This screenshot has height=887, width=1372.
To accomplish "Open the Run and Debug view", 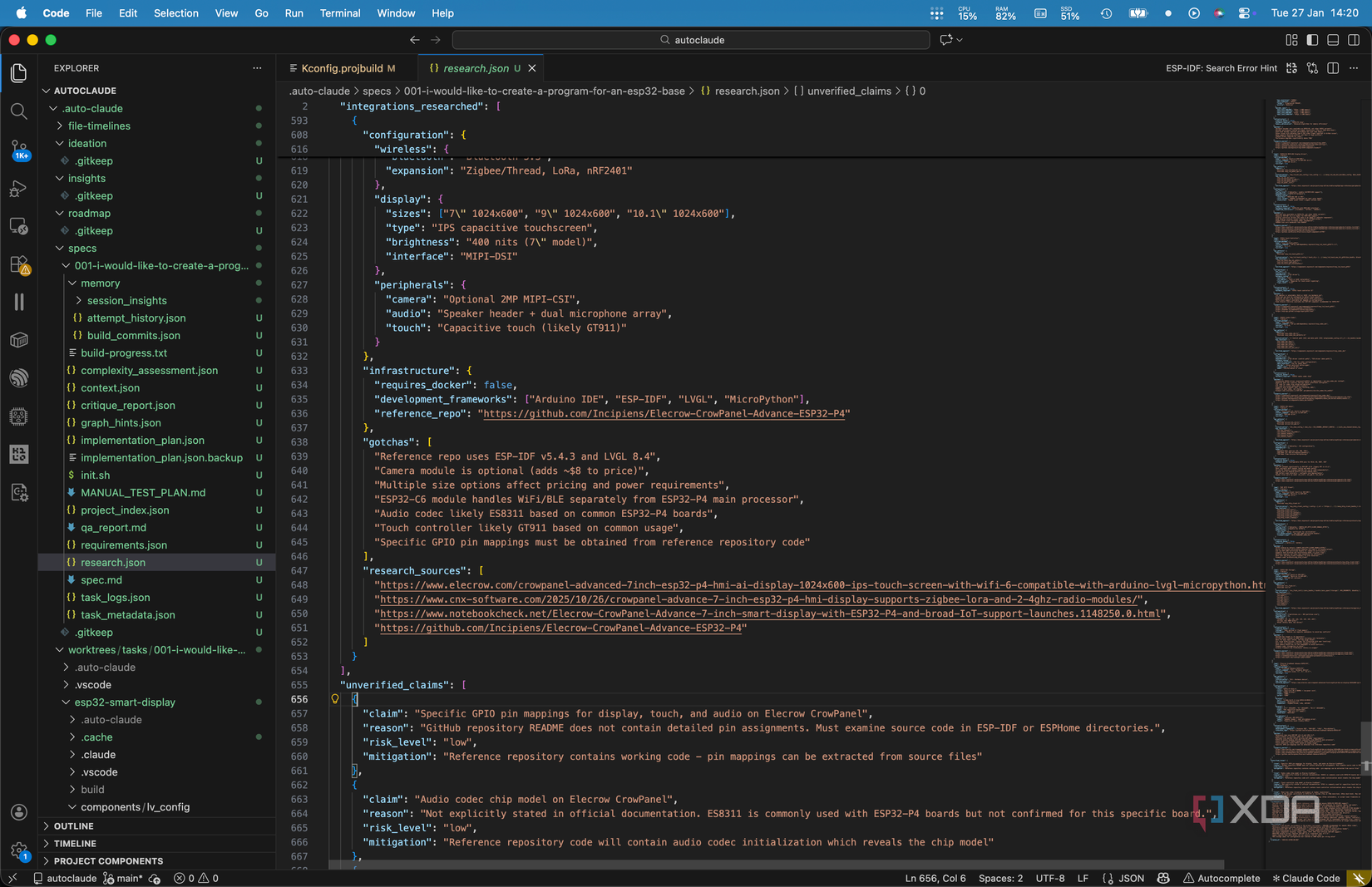I will (x=18, y=189).
